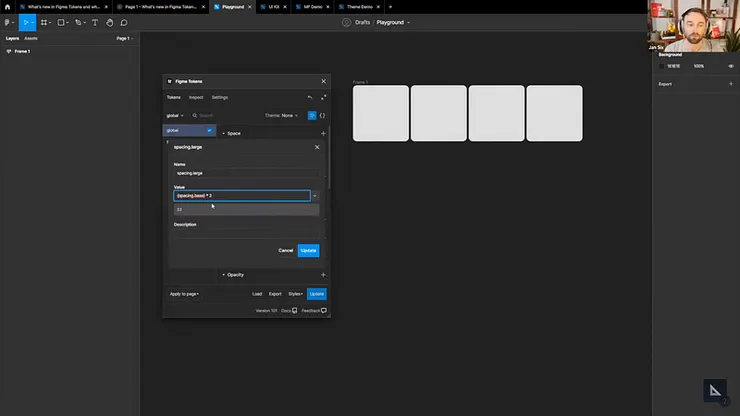
Task: Click the undo arrow in Figma Tokens
Action: [x=310, y=98]
